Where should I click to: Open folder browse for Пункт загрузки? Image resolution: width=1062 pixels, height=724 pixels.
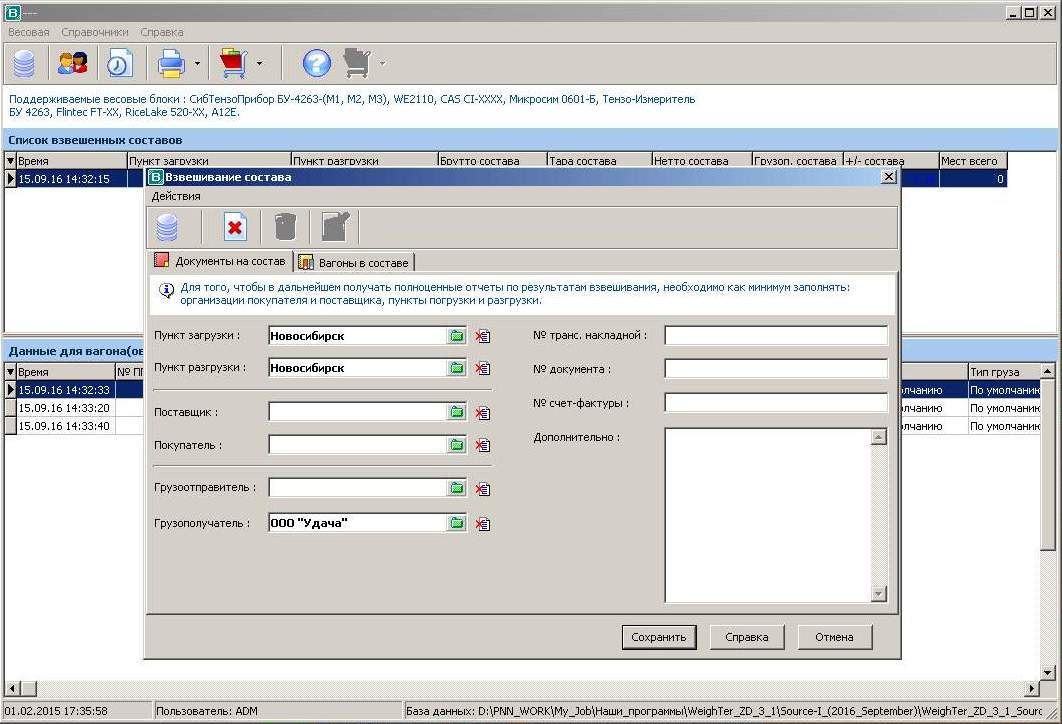pyautogui.click(x=457, y=336)
